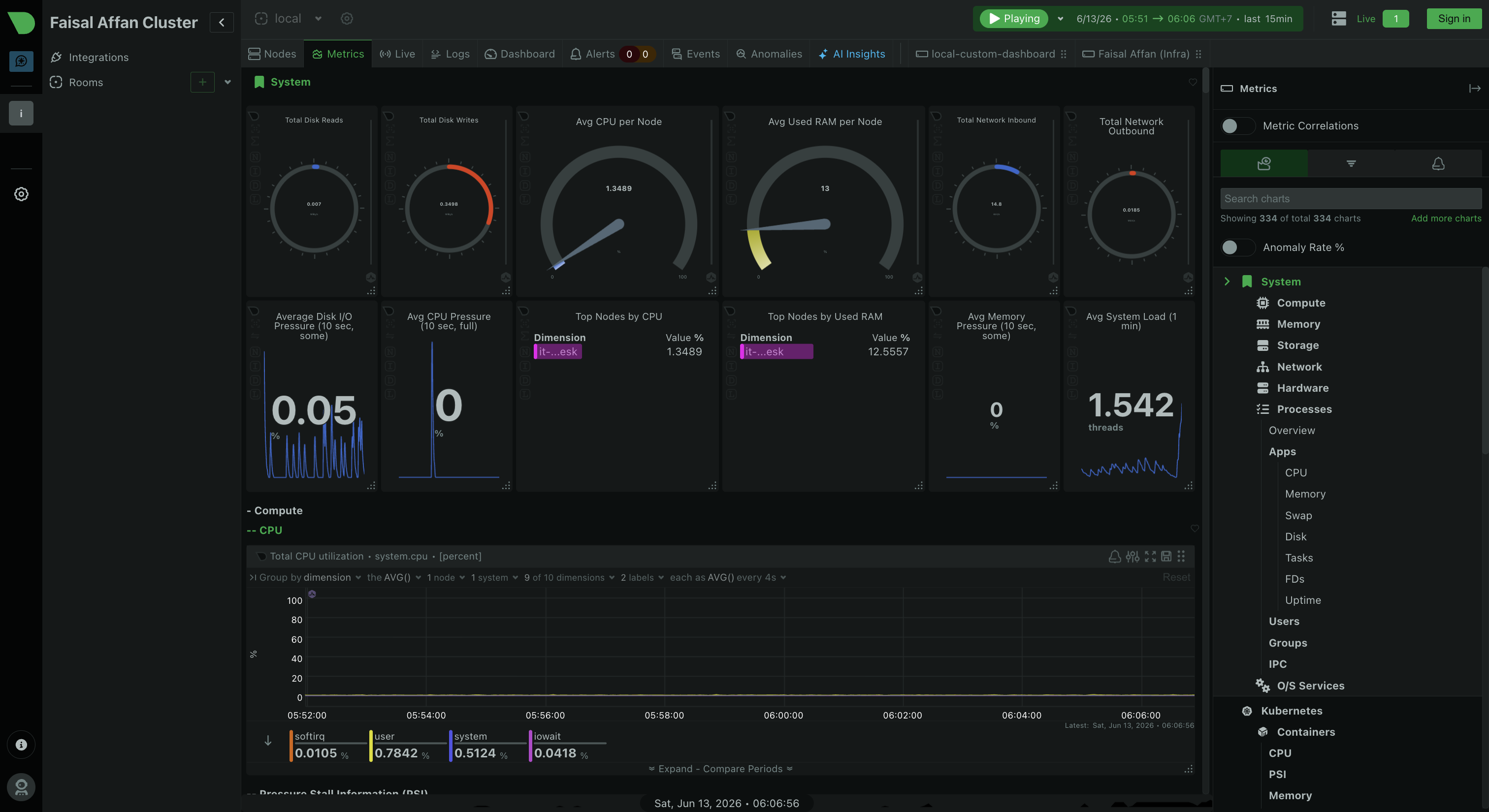Open the user profile avatar at bottom left
The image size is (1489, 812).
(21, 786)
